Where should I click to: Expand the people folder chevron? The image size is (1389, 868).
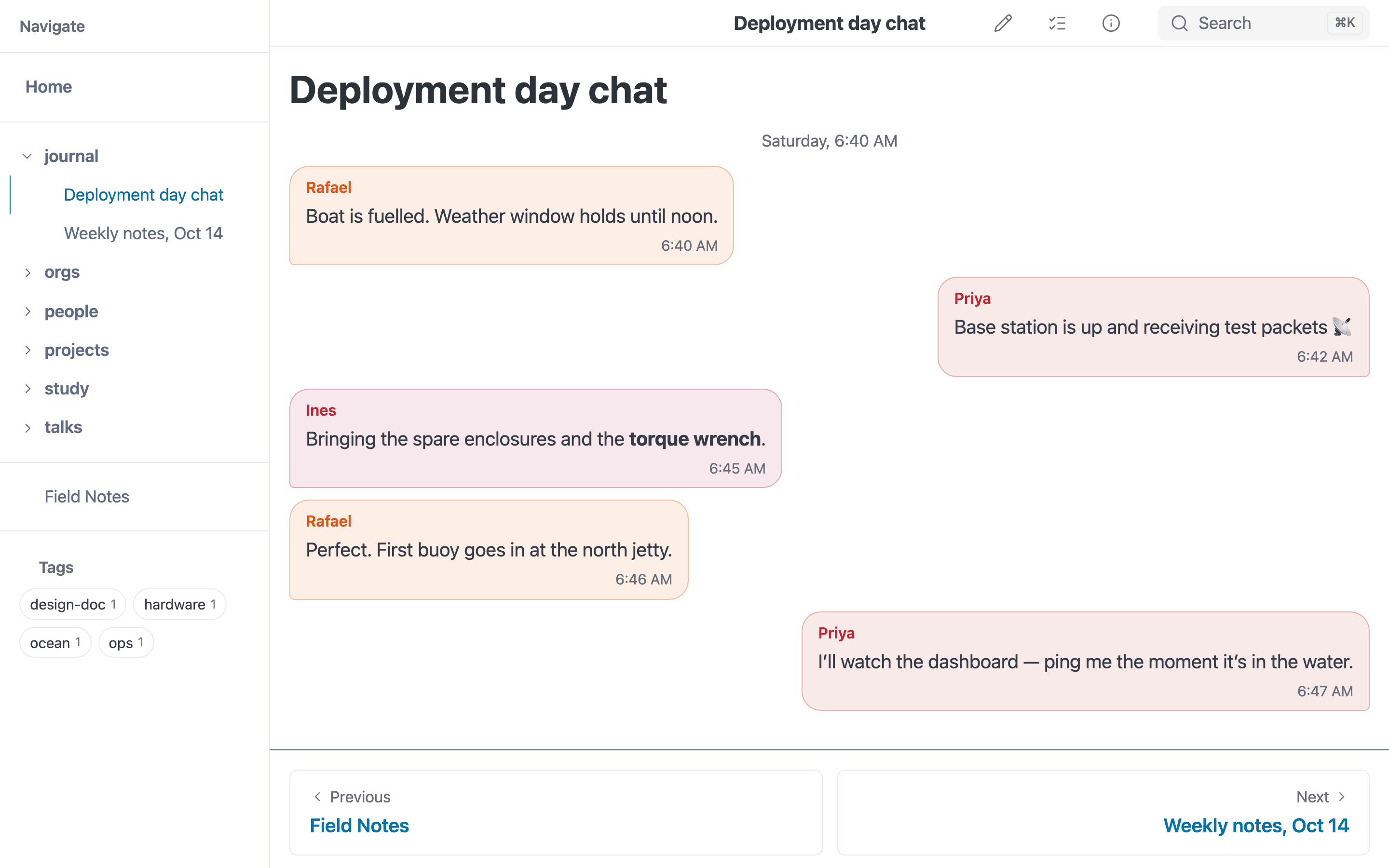(27, 311)
